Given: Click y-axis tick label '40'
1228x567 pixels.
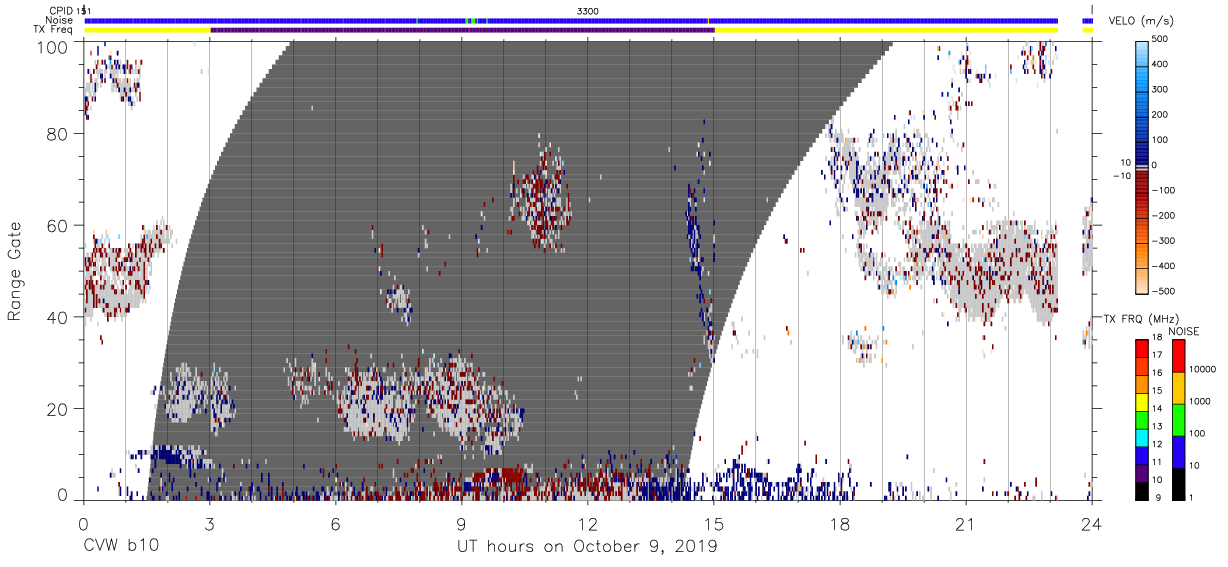Looking at the screenshot, I should pos(56,317).
